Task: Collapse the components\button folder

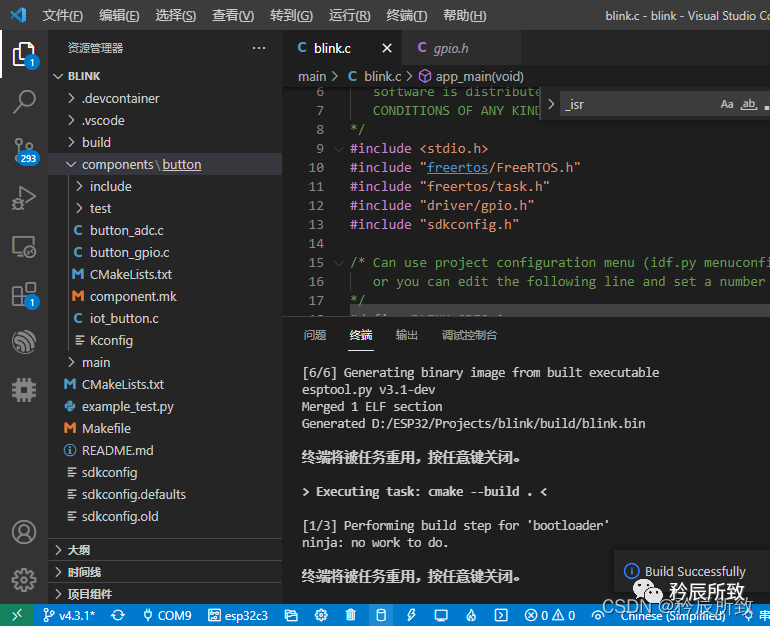Action: pos(70,164)
